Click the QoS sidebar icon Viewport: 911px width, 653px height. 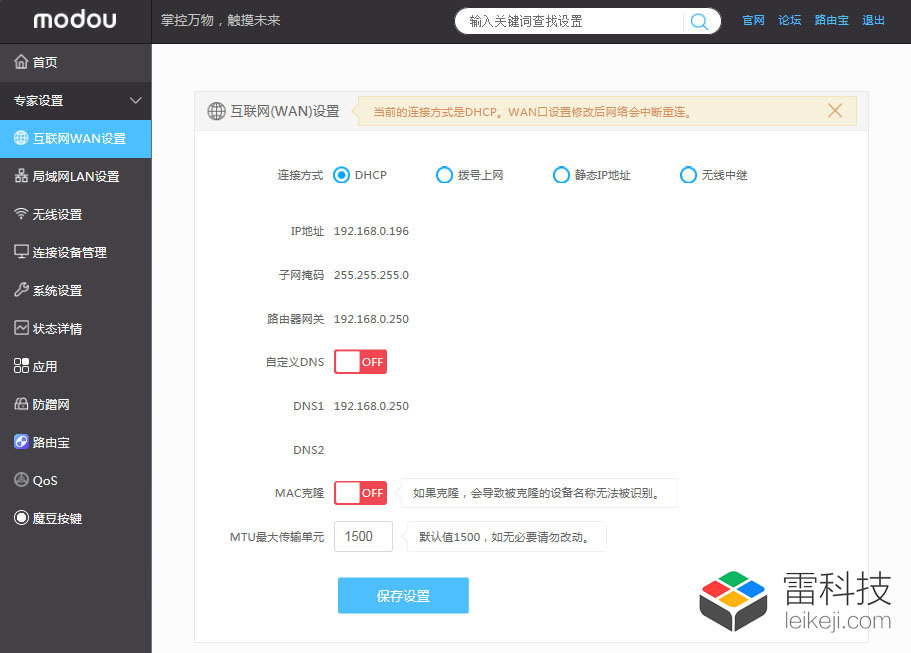tap(21, 480)
